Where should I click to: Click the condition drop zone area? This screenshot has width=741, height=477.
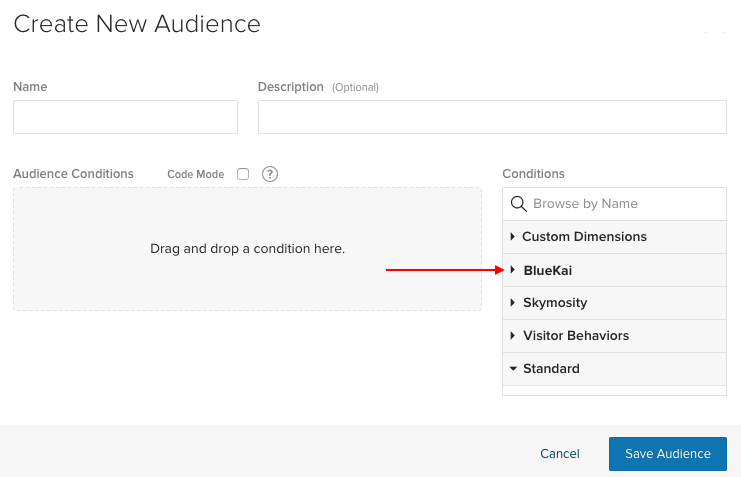[x=247, y=249]
